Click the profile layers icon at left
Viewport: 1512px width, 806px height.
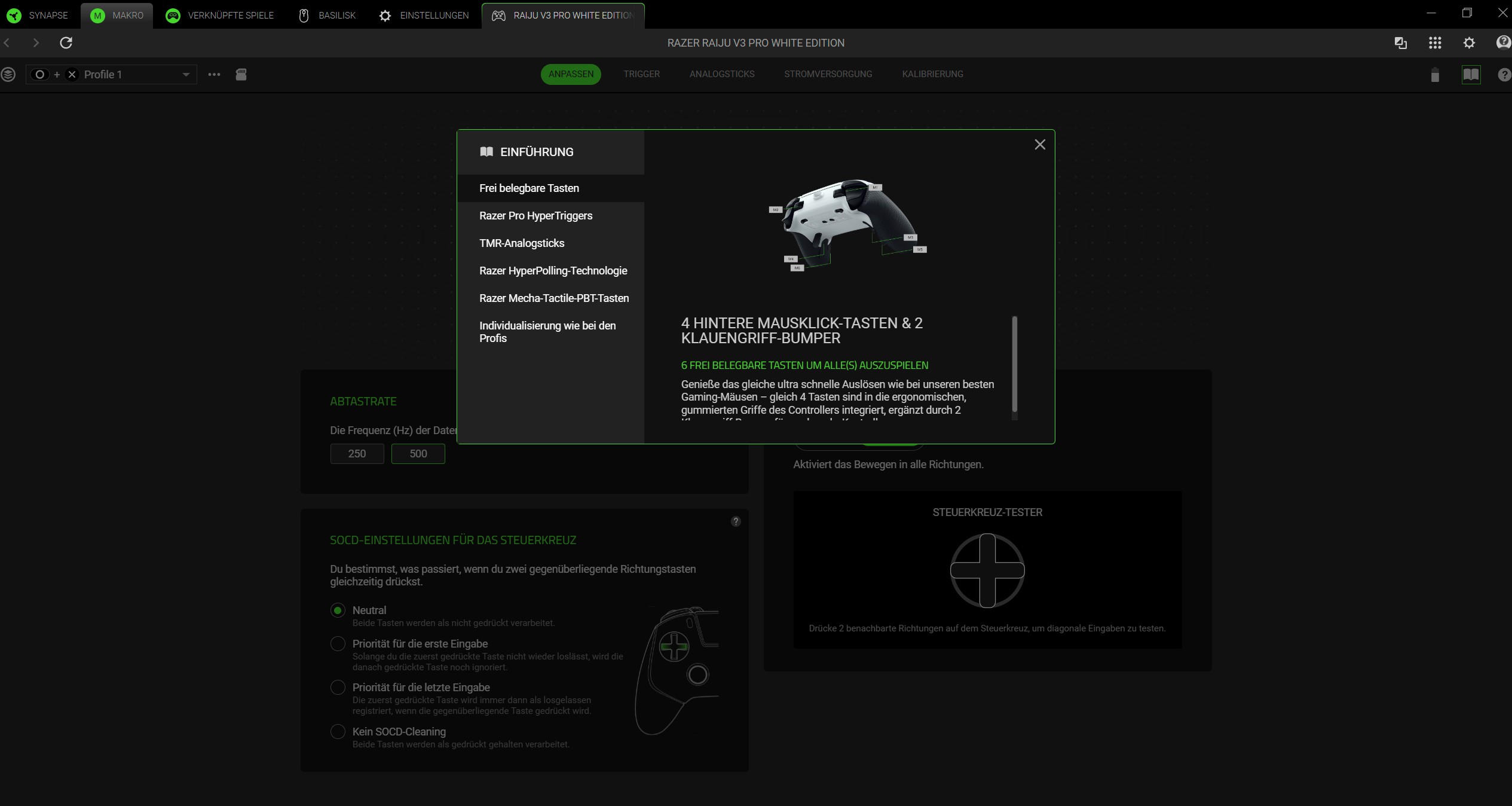(8, 74)
